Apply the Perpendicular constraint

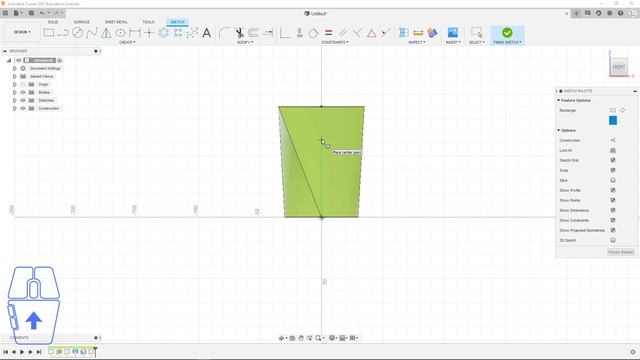(x=357, y=33)
